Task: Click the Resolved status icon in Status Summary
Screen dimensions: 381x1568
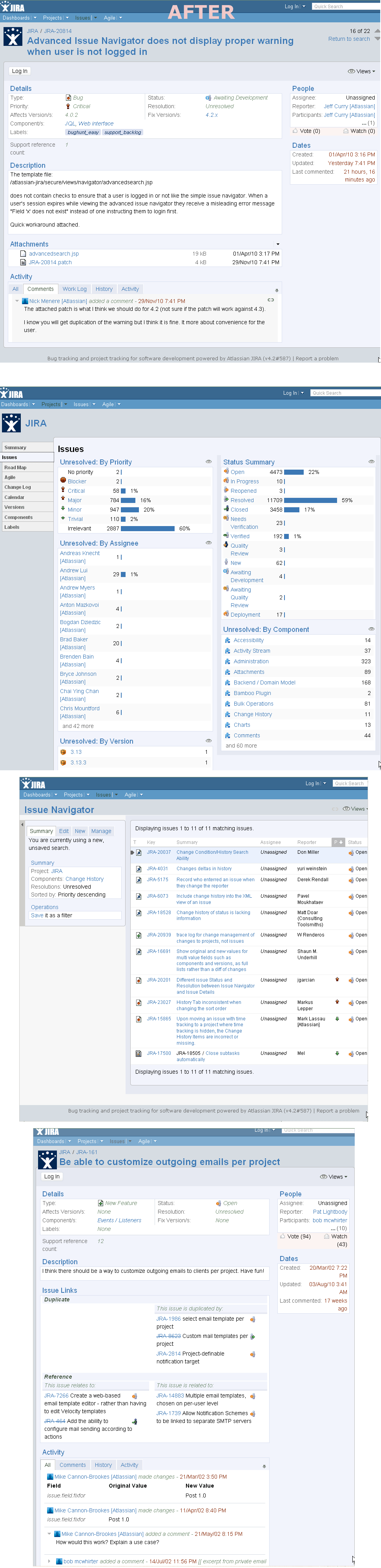Action: pos(226,499)
